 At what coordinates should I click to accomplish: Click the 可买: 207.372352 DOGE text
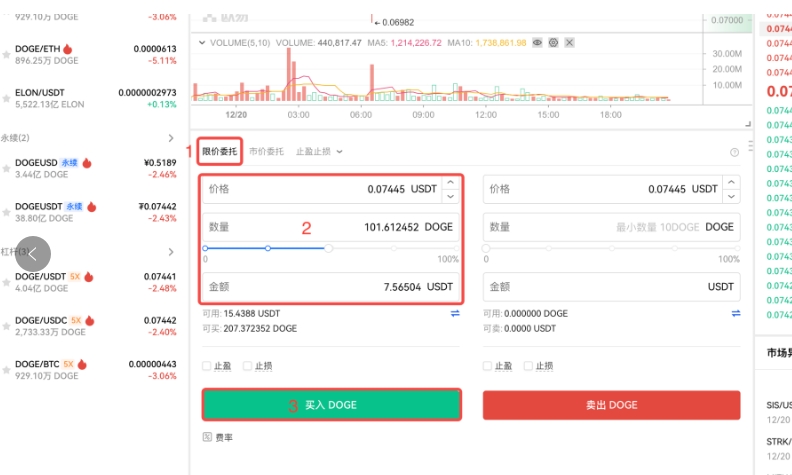coord(250,328)
